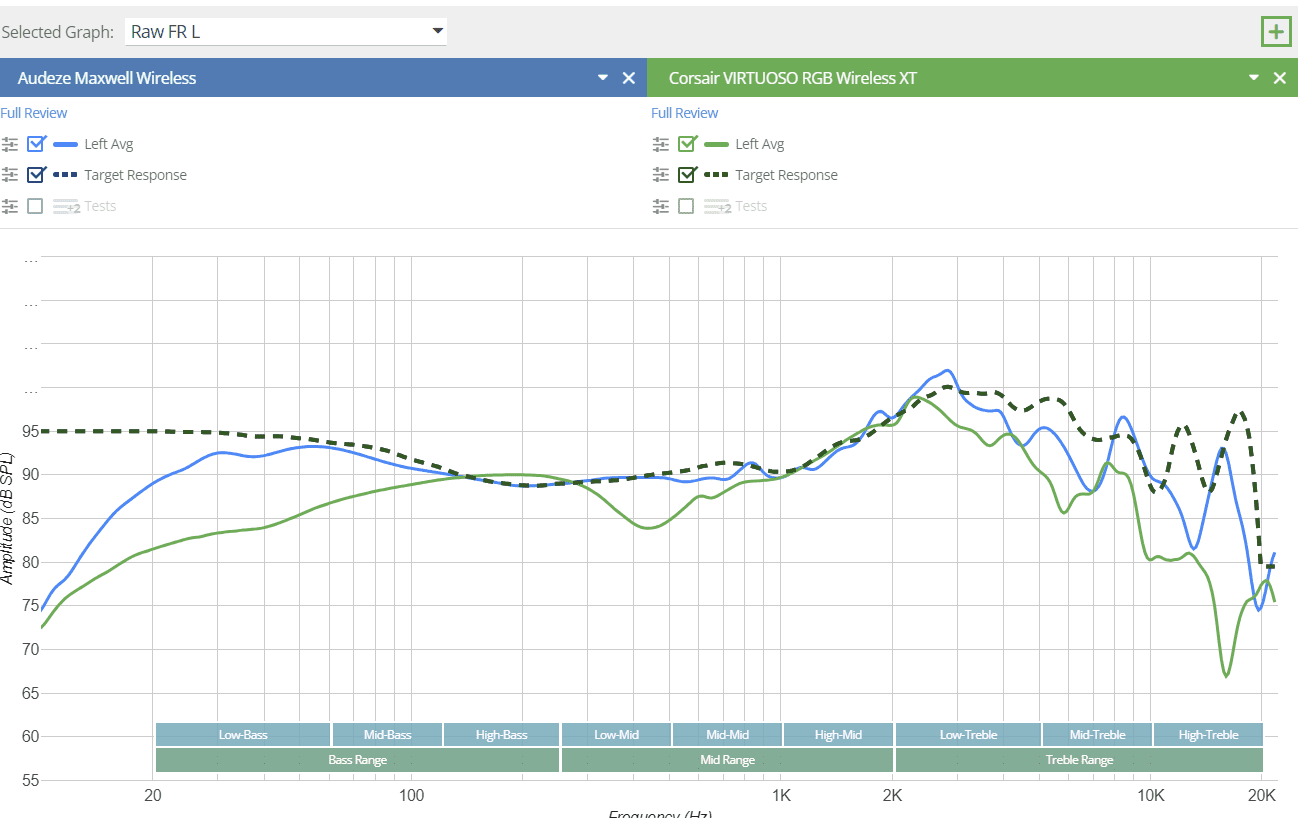Click the High-Treble range band
This screenshot has height=818, width=1299.
pyautogui.click(x=1208, y=735)
